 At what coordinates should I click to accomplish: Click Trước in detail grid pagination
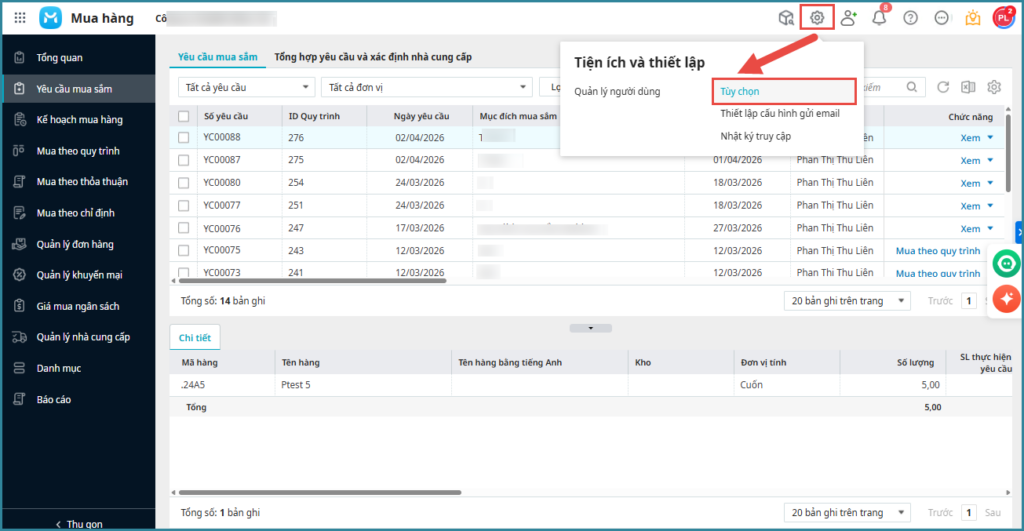click(x=940, y=513)
